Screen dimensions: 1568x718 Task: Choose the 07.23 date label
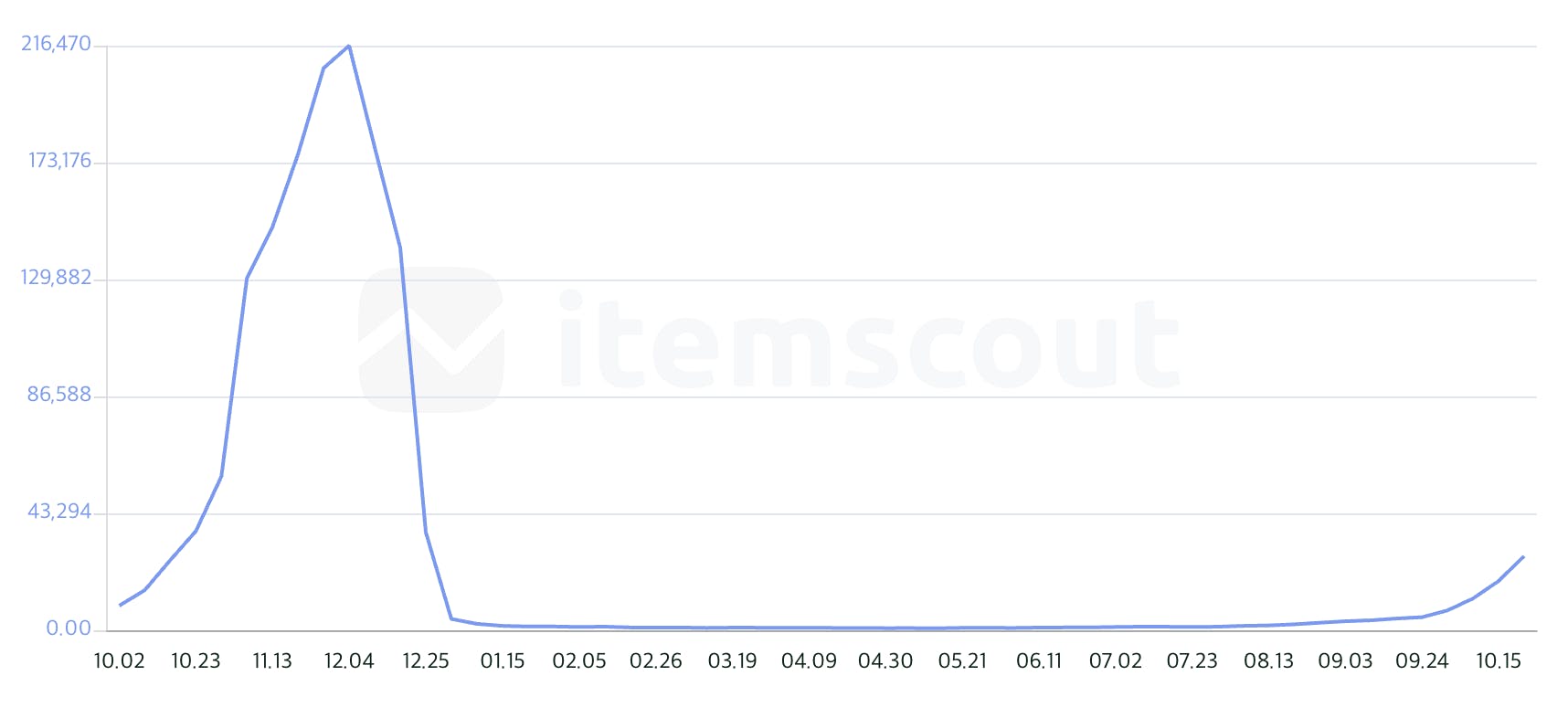point(1192,661)
